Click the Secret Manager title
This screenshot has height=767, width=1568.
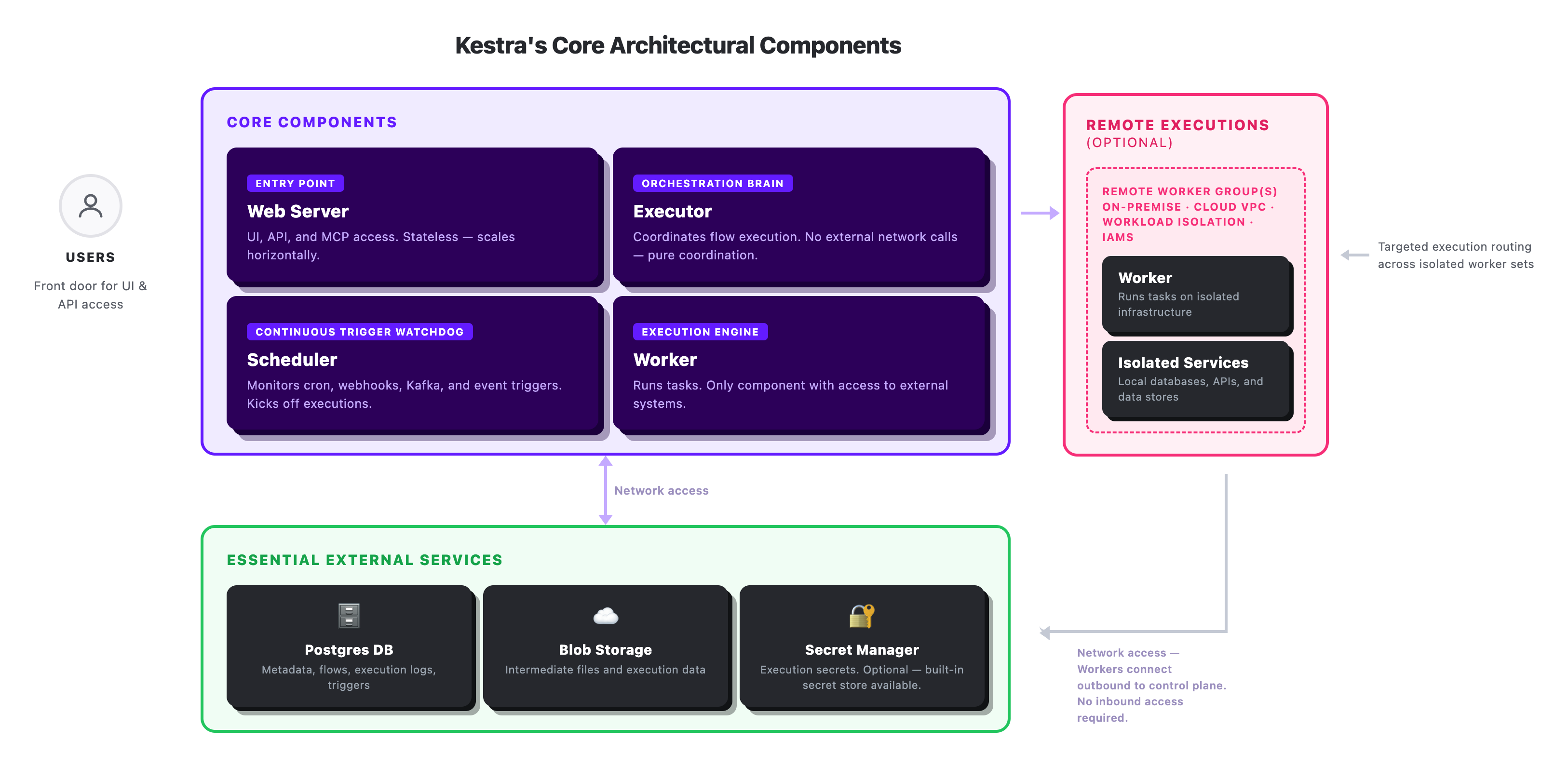pos(862,649)
